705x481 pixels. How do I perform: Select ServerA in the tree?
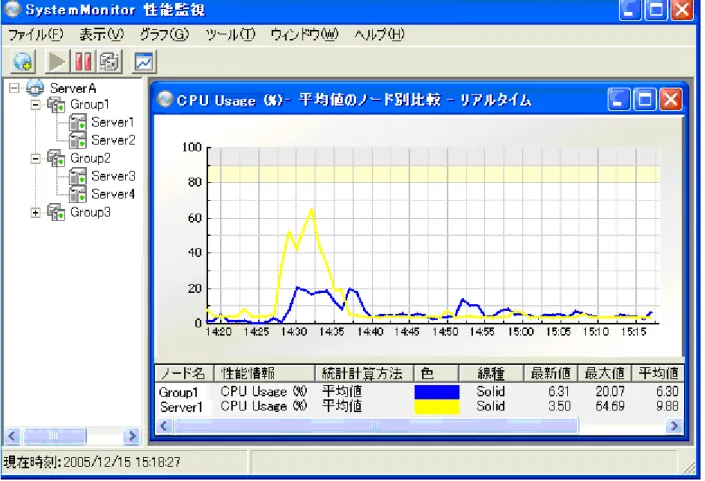pyautogui.click(x=73, y=88)
